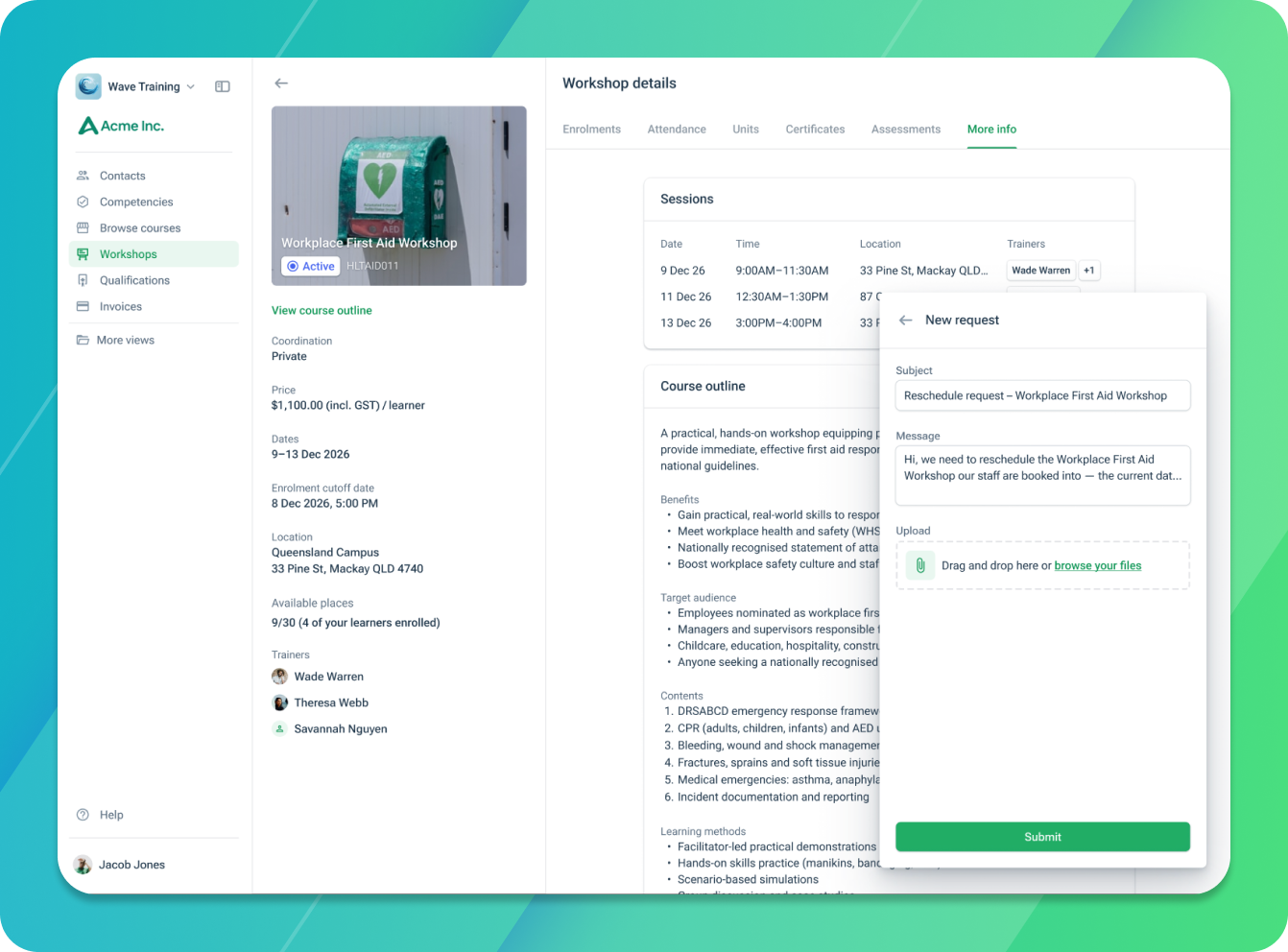Click the Acme Inc. logo
This screenshot has height=952, width=1288.
[x=121, y=126]
